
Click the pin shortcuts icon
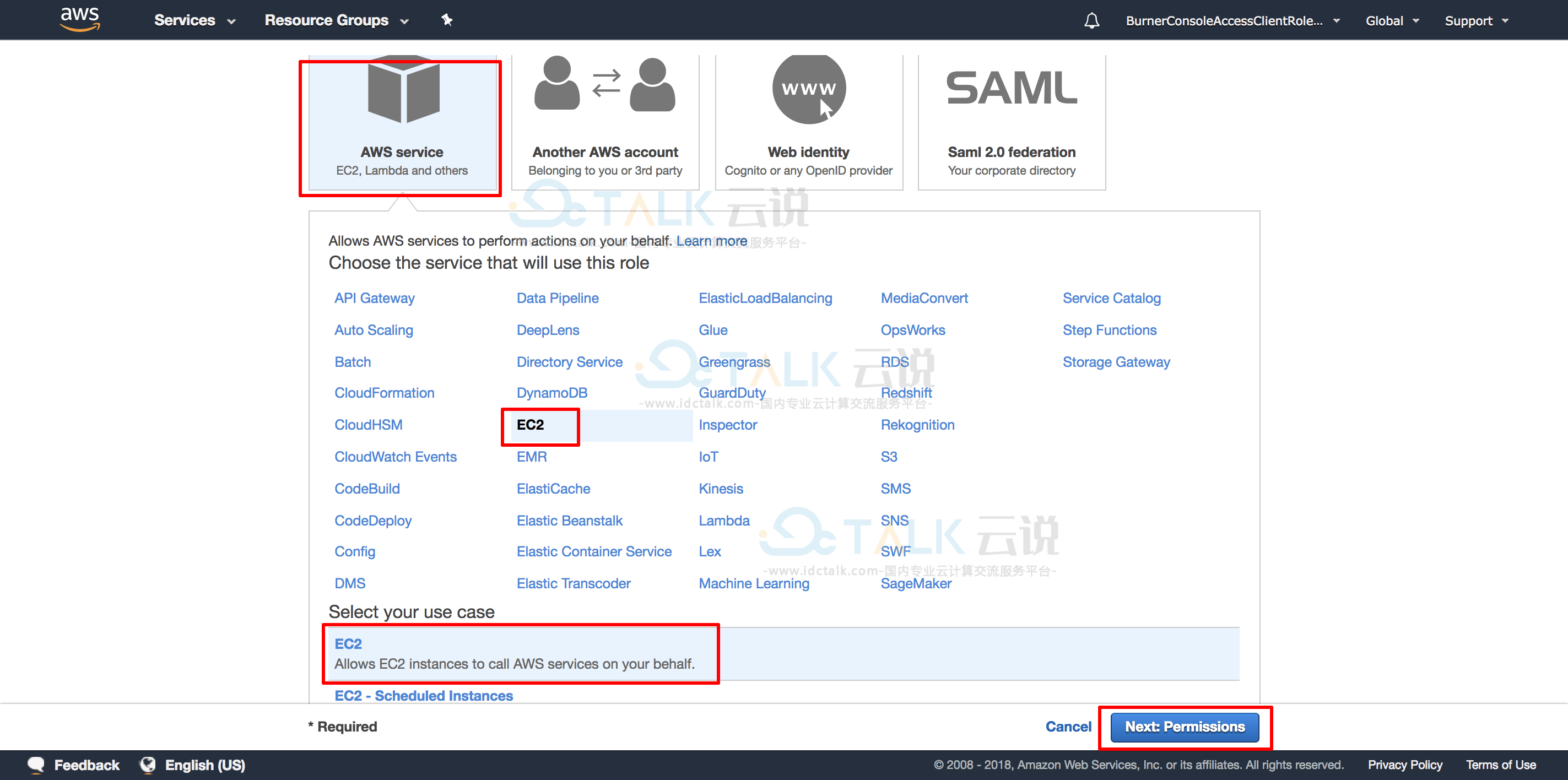click(x=447, y=20)
